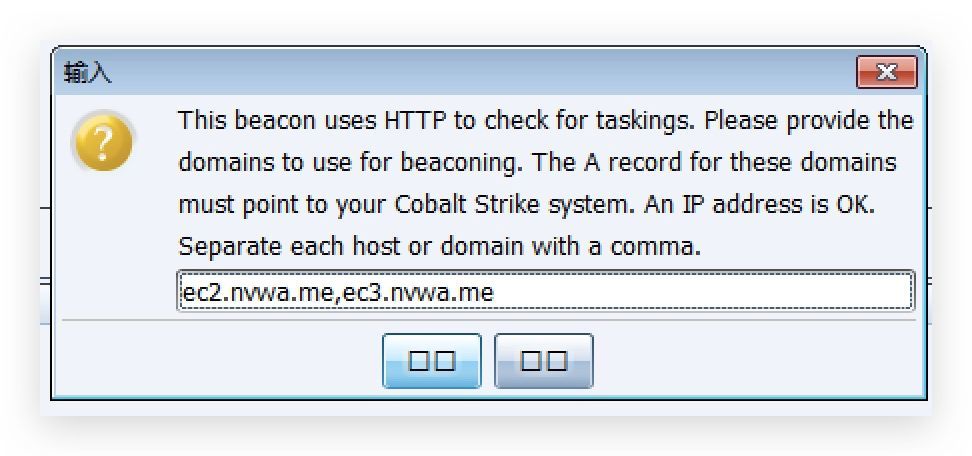Viewport: 972px width, 456px height.
Task: Close the dialog with red X button
Action: pos(886,72)
